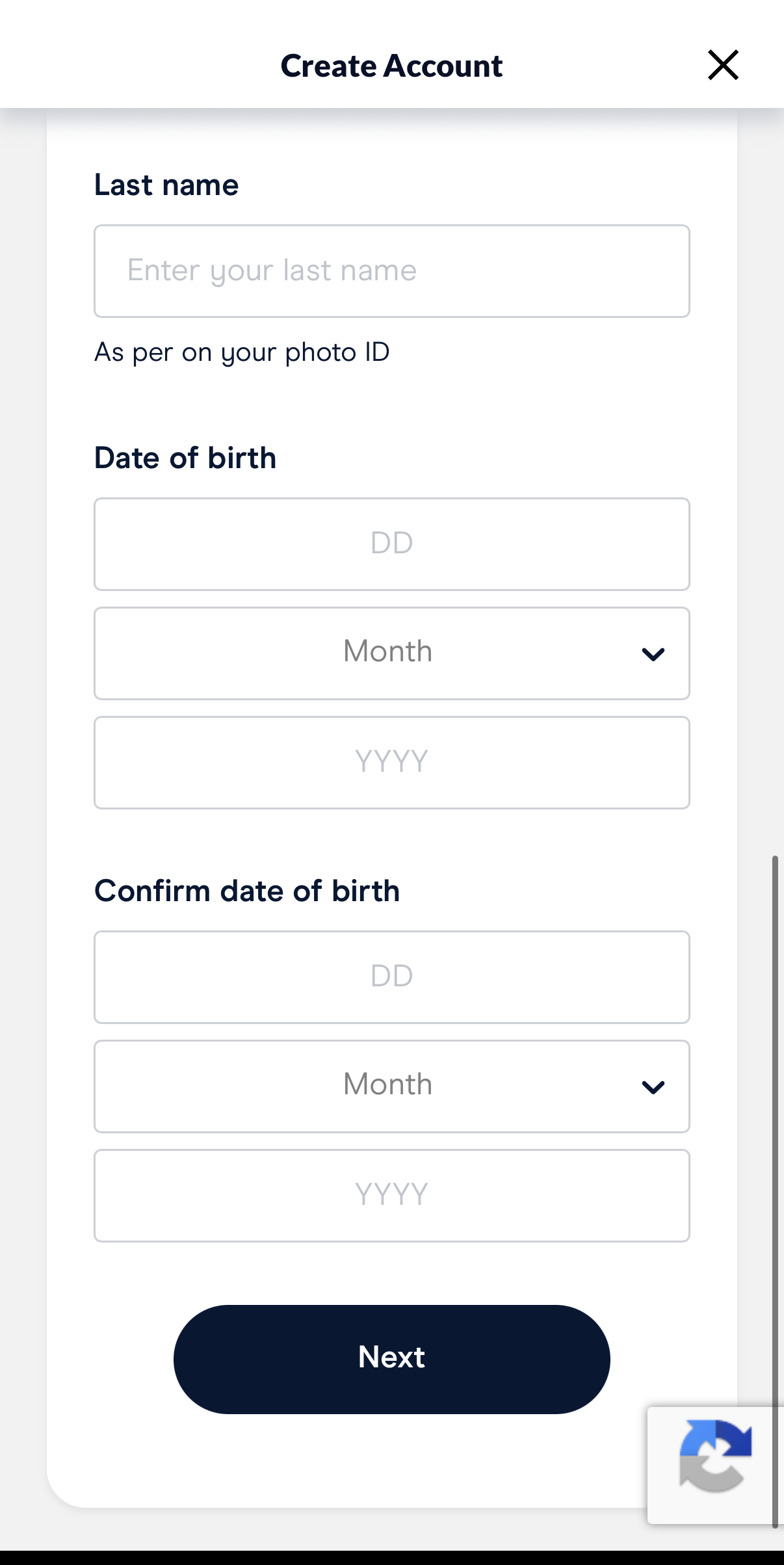784x1565 pixels.
Task: Focus the DD field under Confirm date of birth
Action: [x=391, y=977]
